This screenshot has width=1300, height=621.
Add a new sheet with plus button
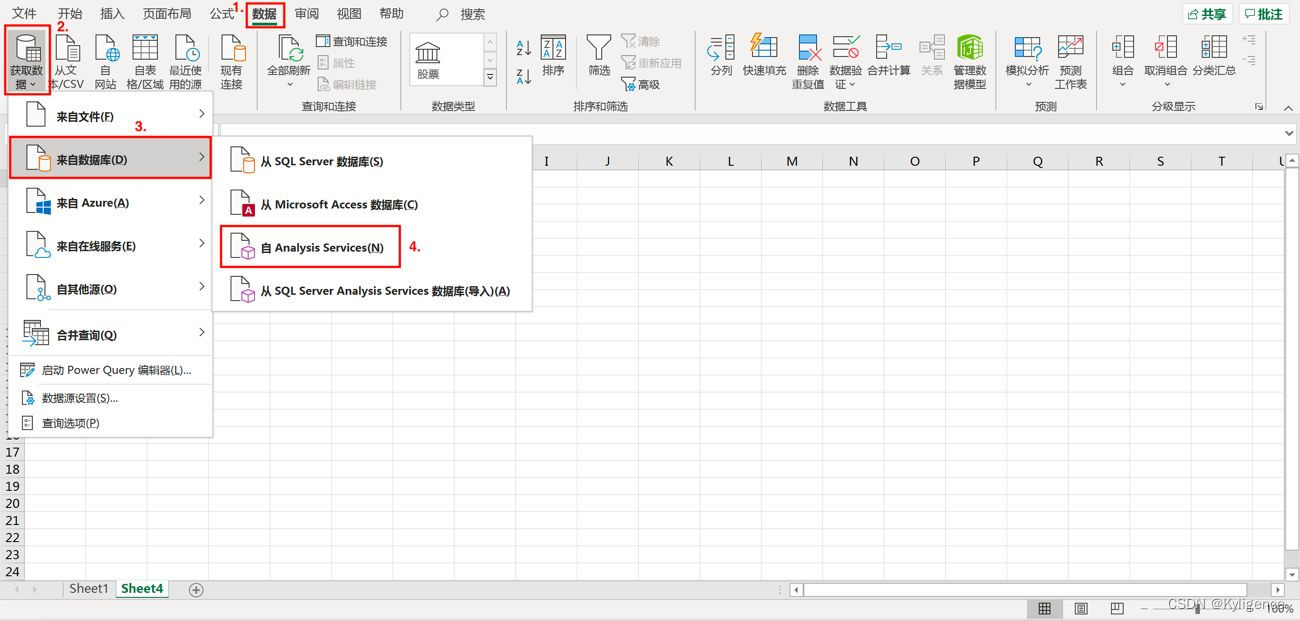point(196,590)
